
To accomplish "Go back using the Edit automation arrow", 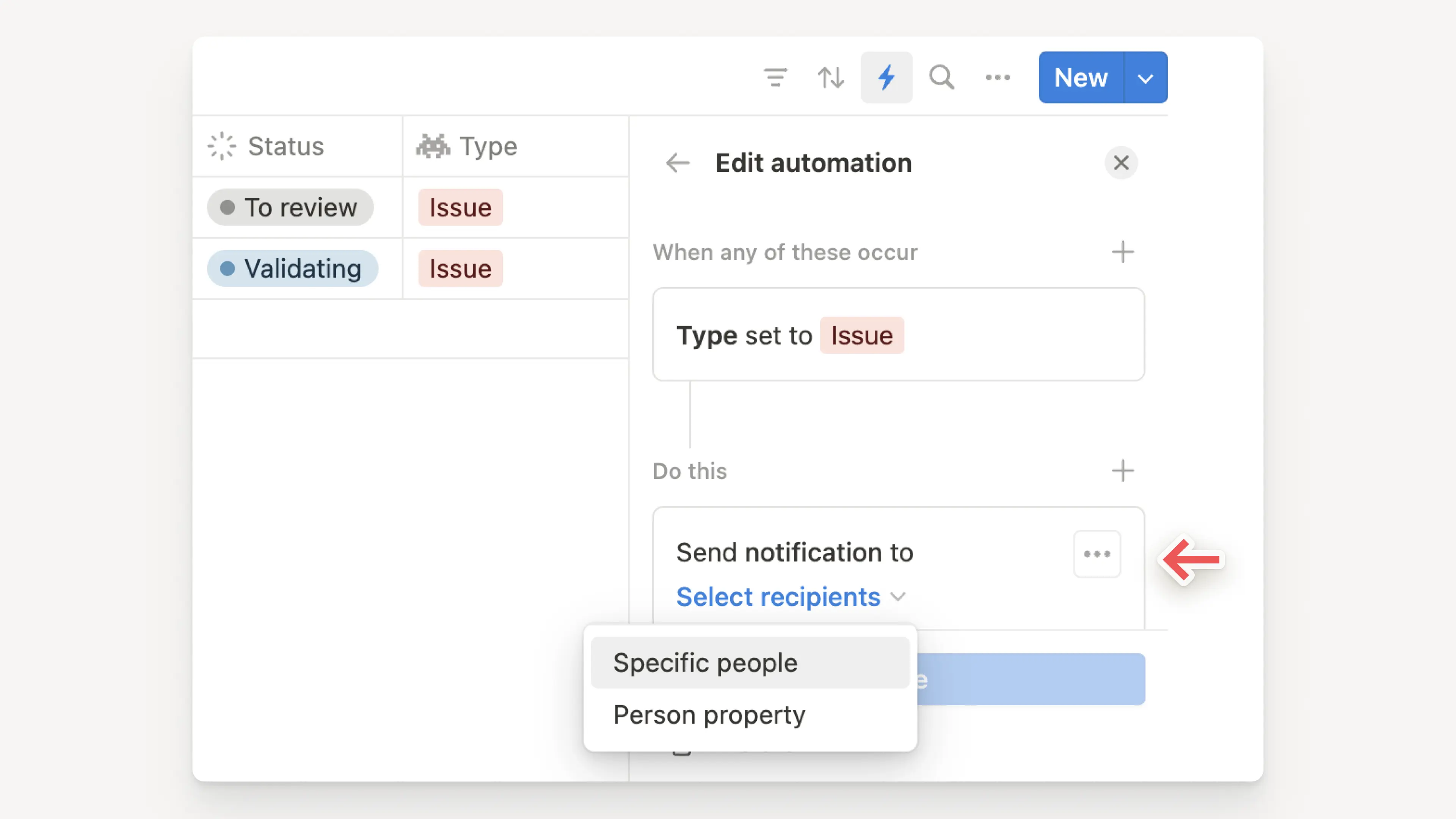I will pyautogui.click(x=678, y=163).
